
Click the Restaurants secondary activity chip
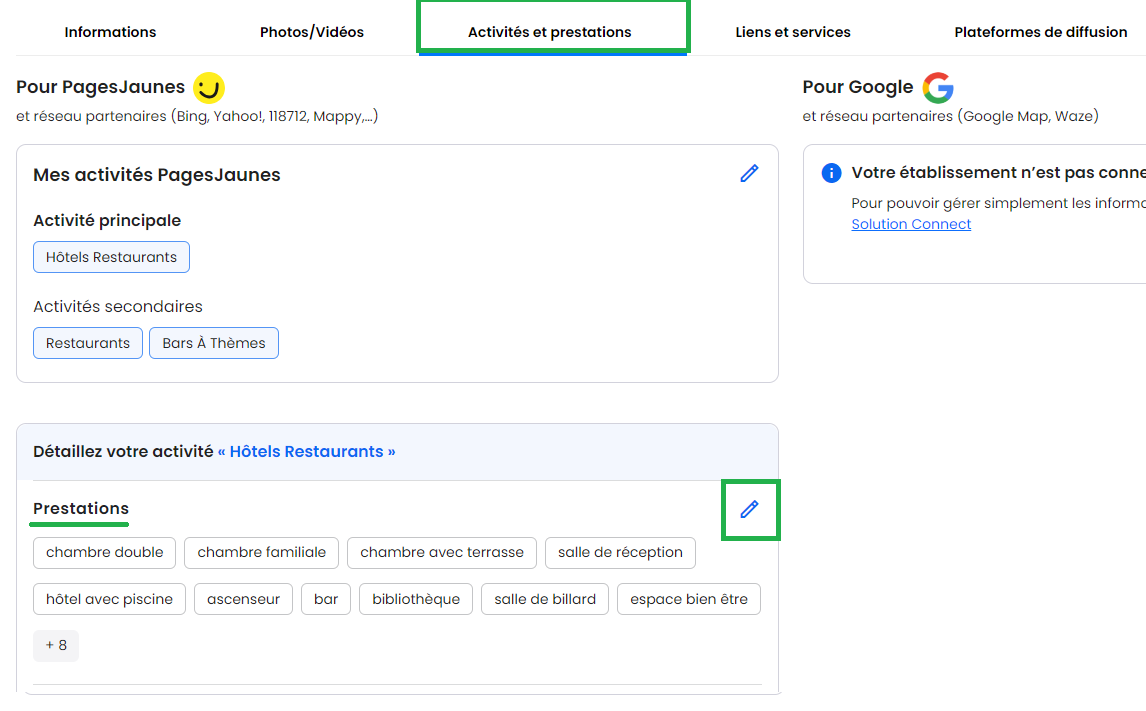pos(88,343)
